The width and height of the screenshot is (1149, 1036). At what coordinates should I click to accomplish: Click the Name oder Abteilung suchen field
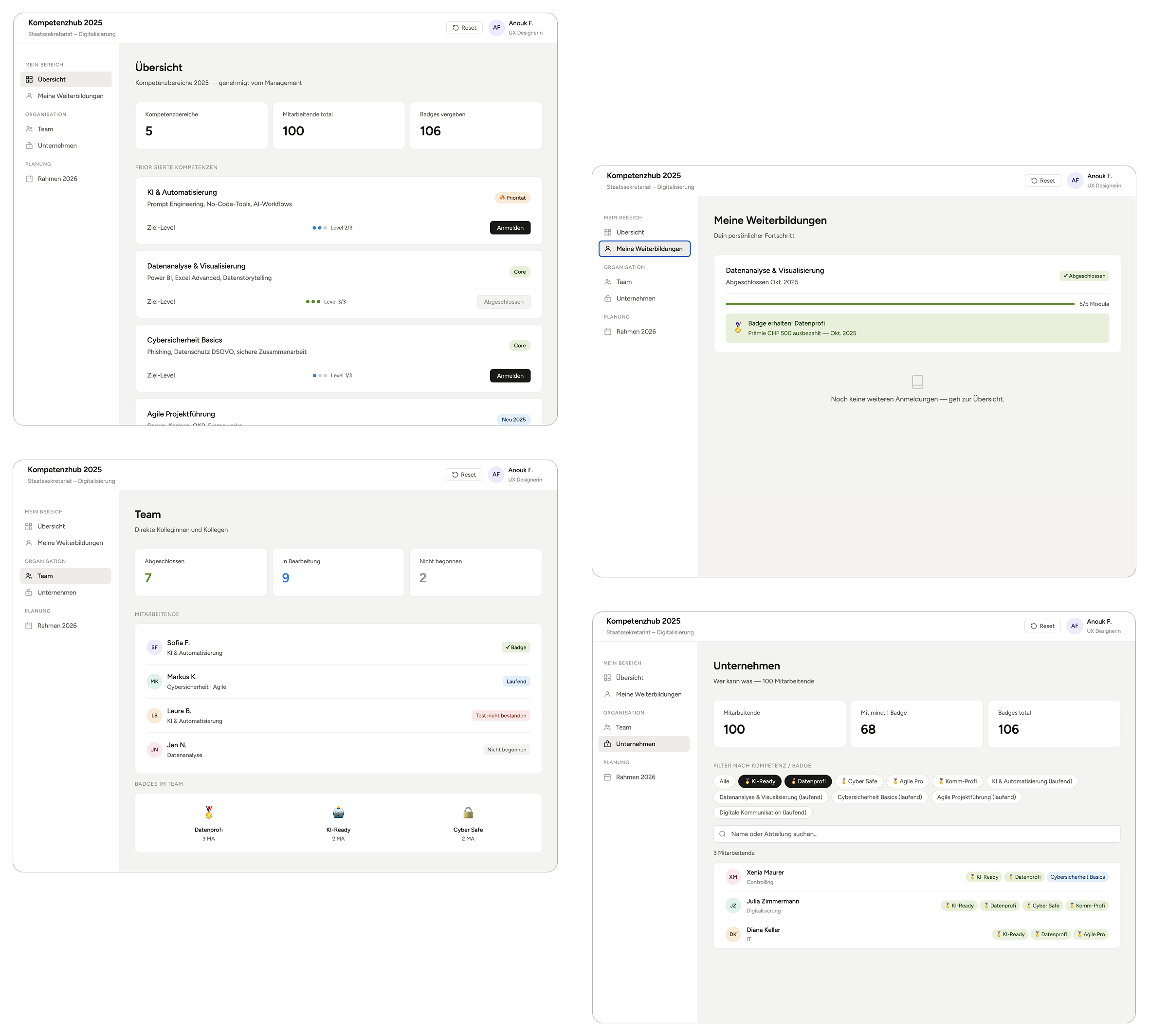(917, 834)
